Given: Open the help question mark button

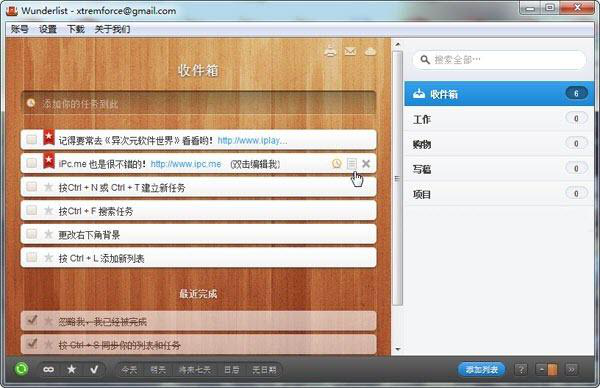Looking at the screenshot, I should pyautogui.click(x=520, y=370).
